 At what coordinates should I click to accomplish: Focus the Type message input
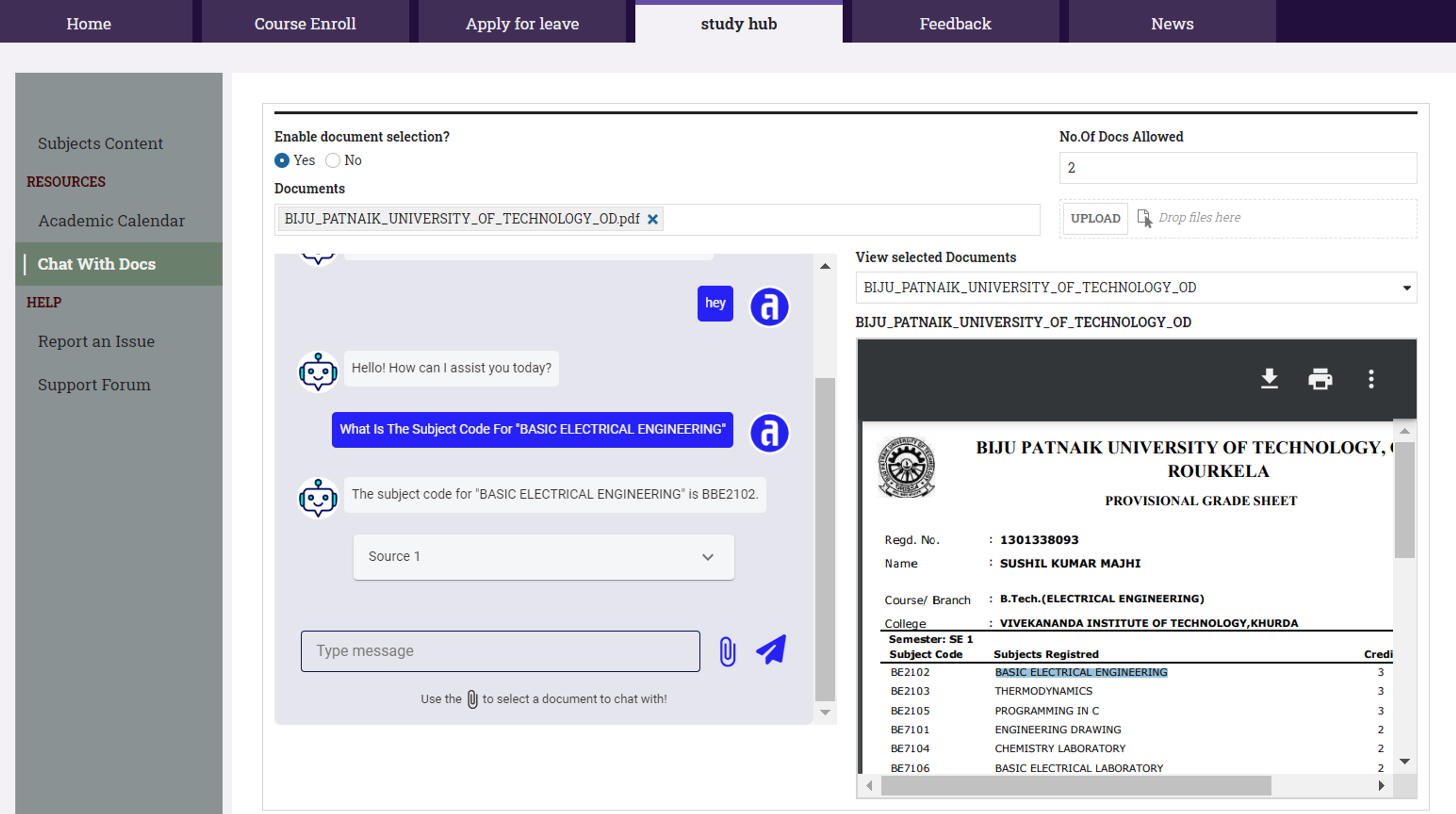coord(500,651)
